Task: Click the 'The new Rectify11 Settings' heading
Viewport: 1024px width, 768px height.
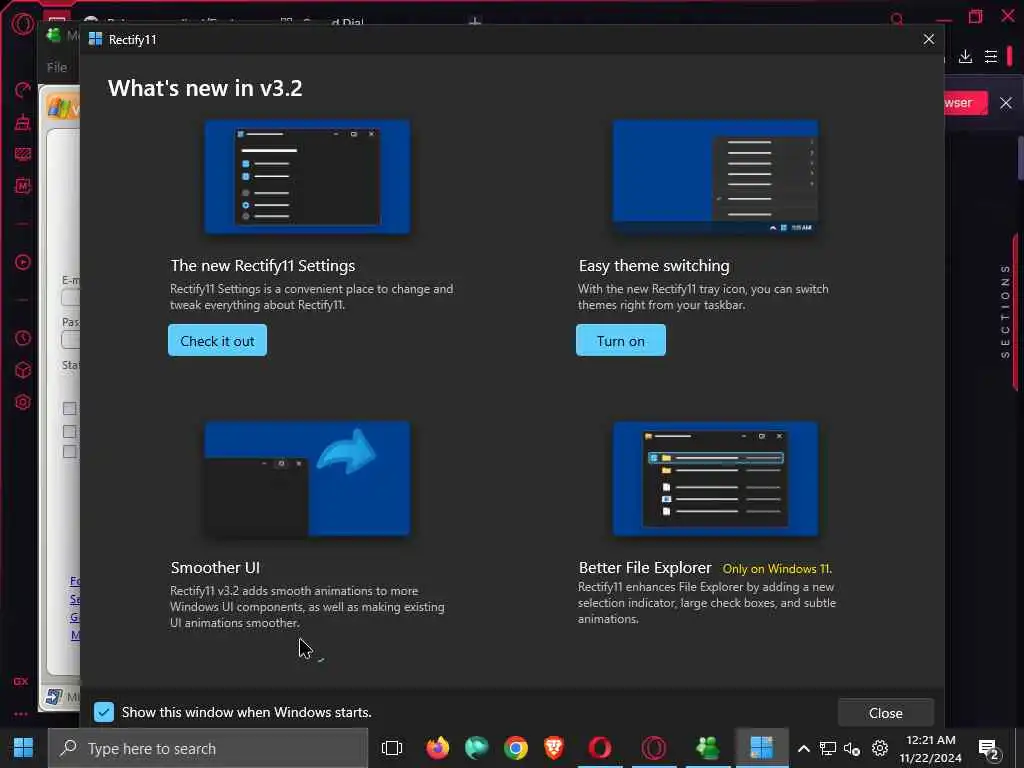Action: (263, 266)
